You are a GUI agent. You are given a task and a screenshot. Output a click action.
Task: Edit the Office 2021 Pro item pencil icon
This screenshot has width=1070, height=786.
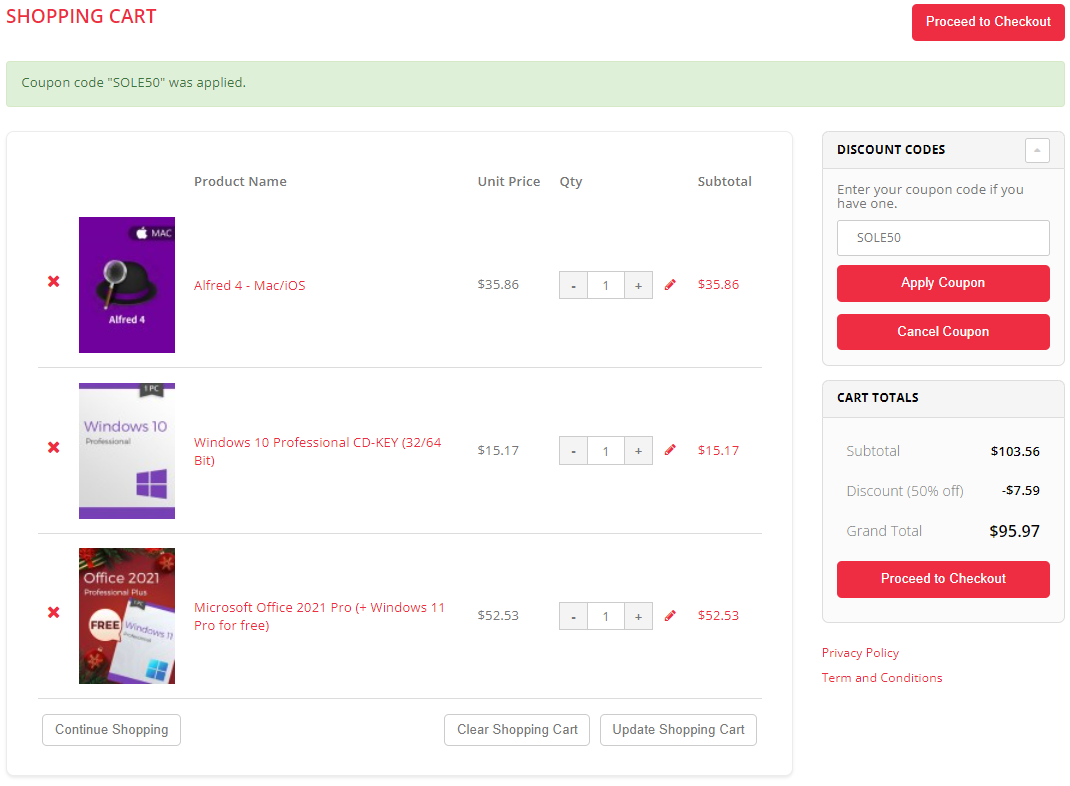click(670, 615)
